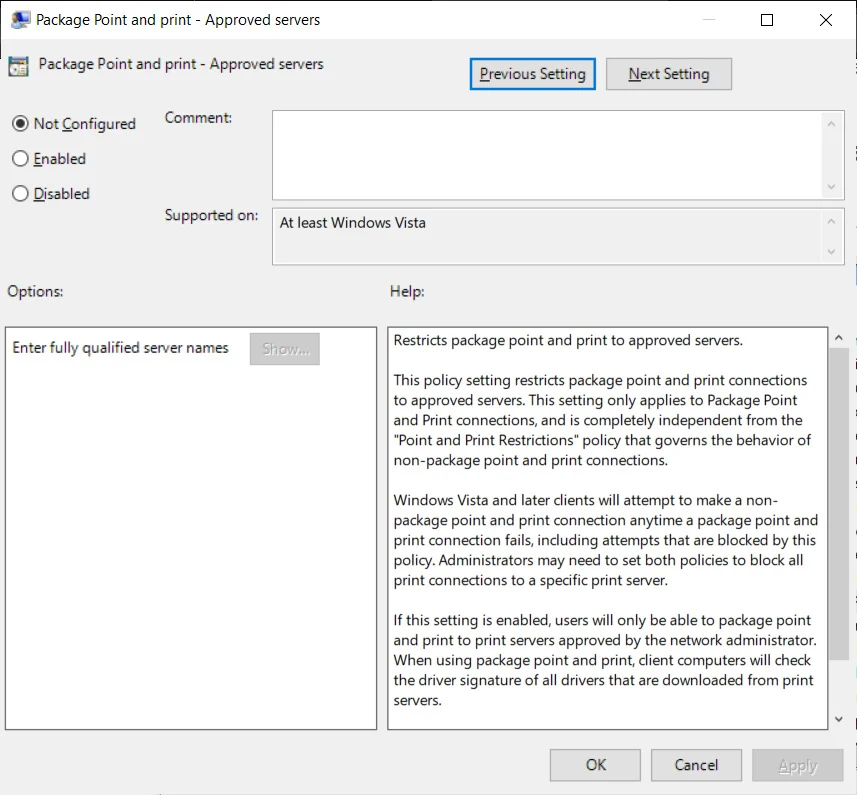Click the Supported on scroll down arrow
The height and width of the screenshot is (795, 857).
830,253
